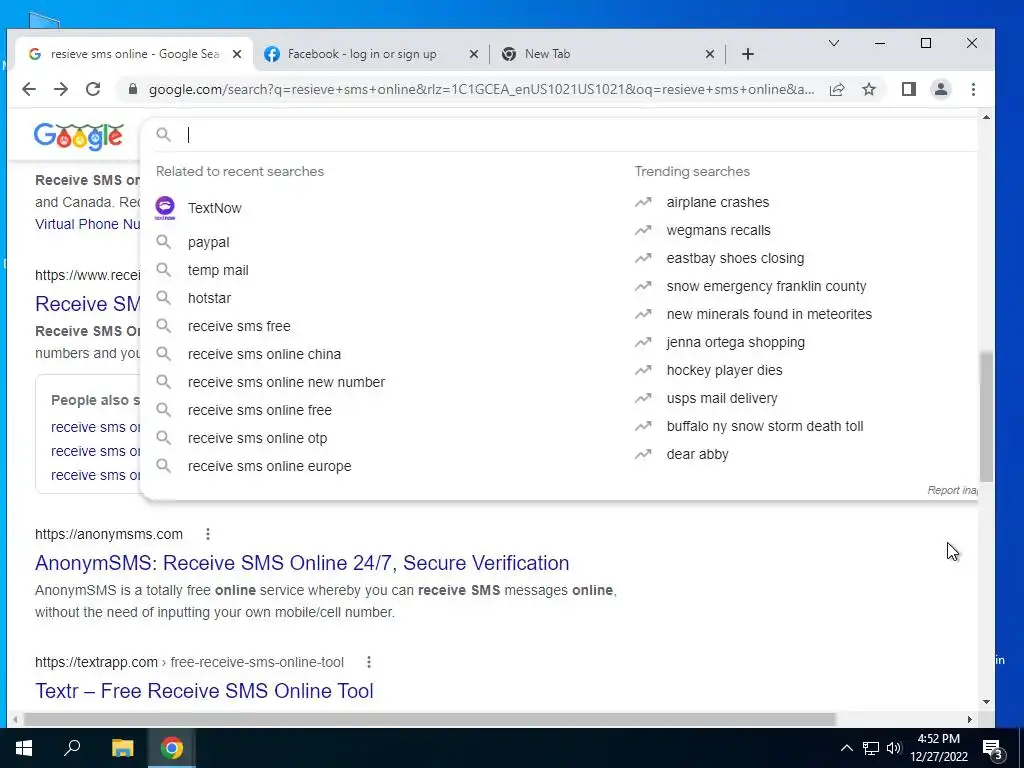Screen dimensions: 1024x768
Task: Bookmark this page with the star icon
Action: [869, 89]
